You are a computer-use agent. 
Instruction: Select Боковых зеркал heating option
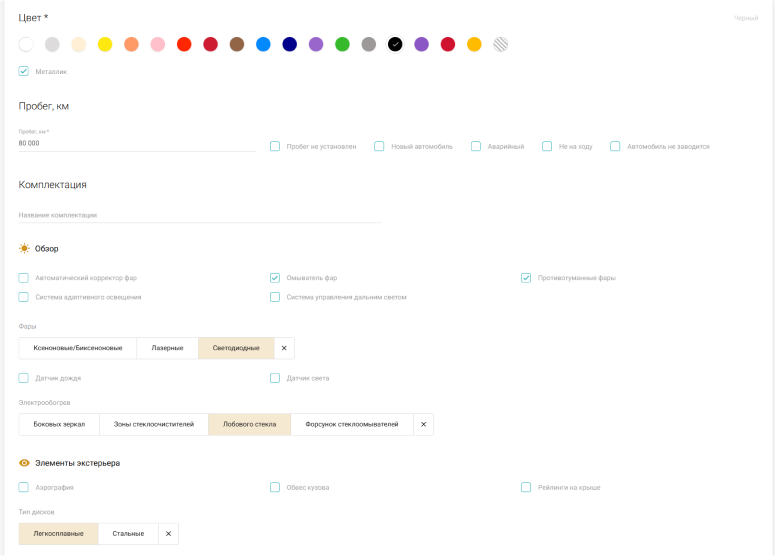[x=59, y=425]
